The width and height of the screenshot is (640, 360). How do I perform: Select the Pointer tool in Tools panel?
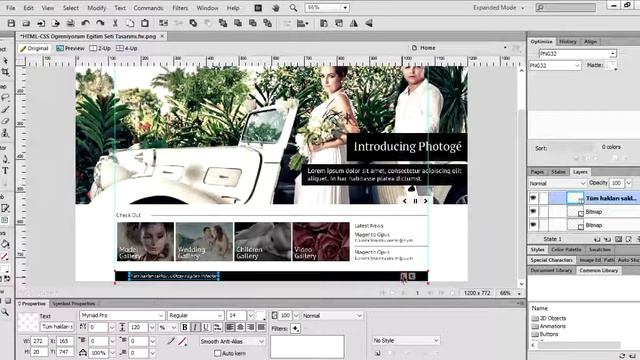pyautogui.click(x=5, y=61)
